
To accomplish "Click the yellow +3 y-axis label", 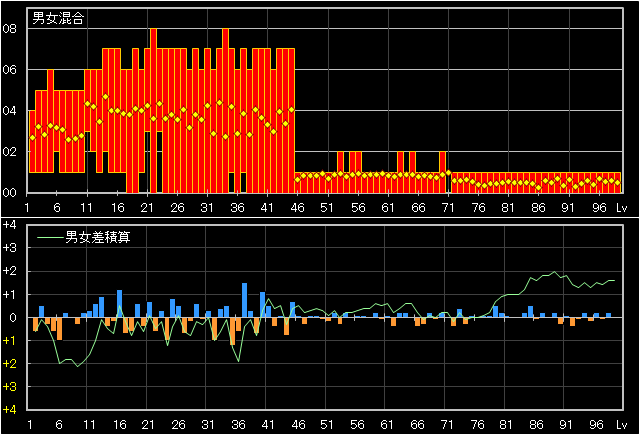I will coord(9,386).
